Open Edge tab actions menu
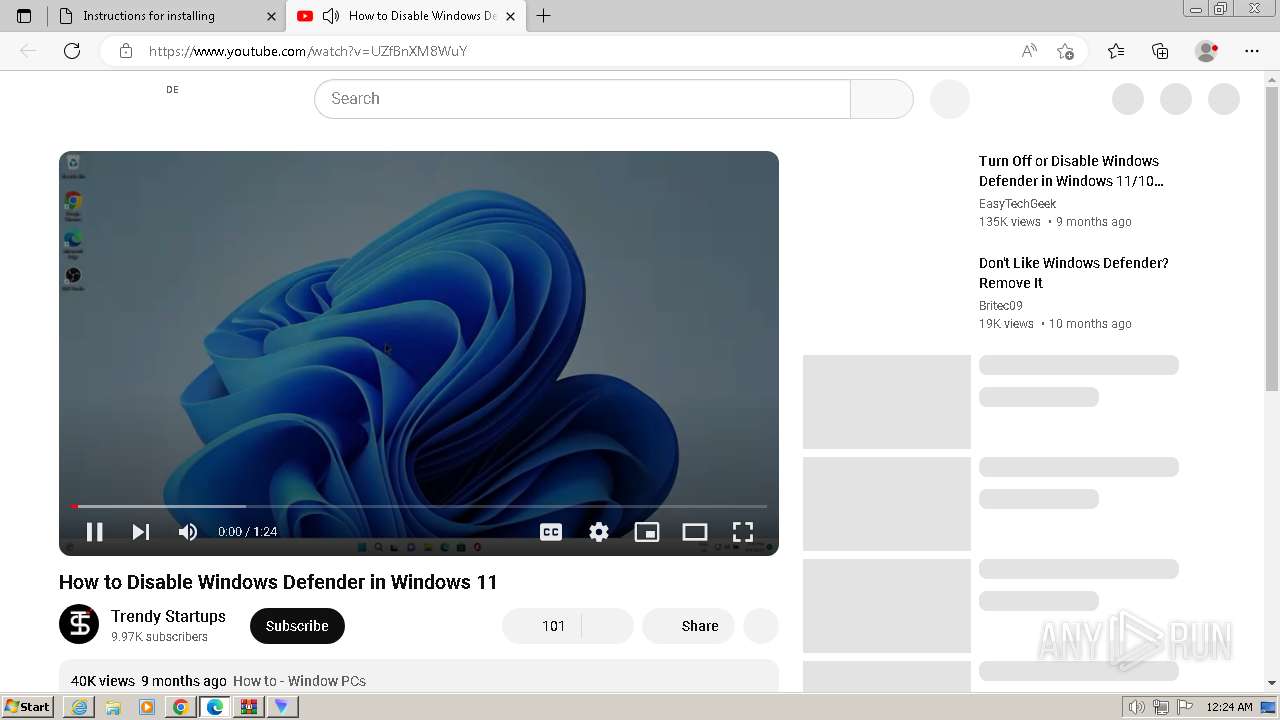Image resolution: width=1280 pixels, height=720 pixels. tap(24, 16)
